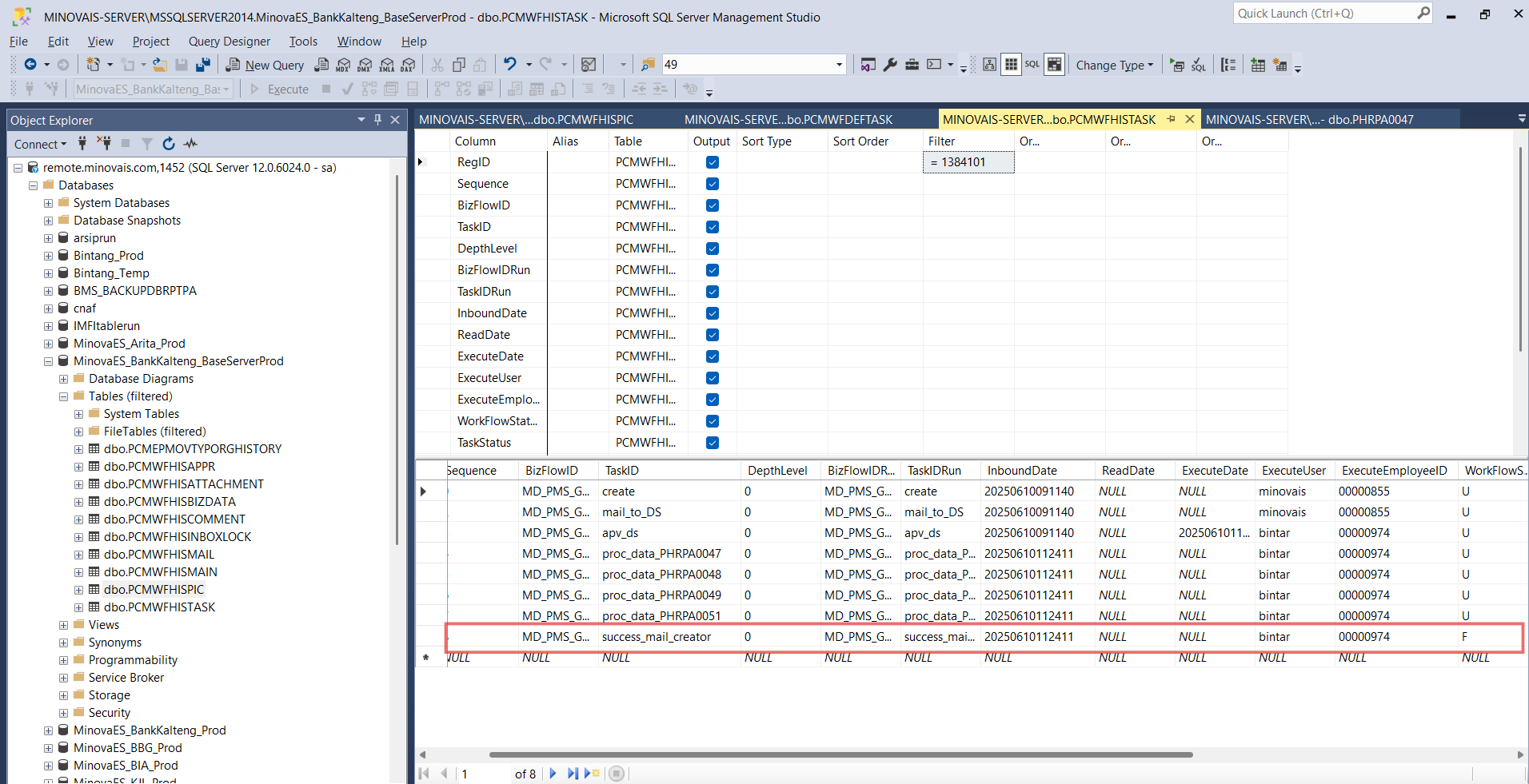The image size is (1529, 784).
Task: Click the Verify SQL Syntax icon
Action: pyautogui.click(x=1199, y=65)
